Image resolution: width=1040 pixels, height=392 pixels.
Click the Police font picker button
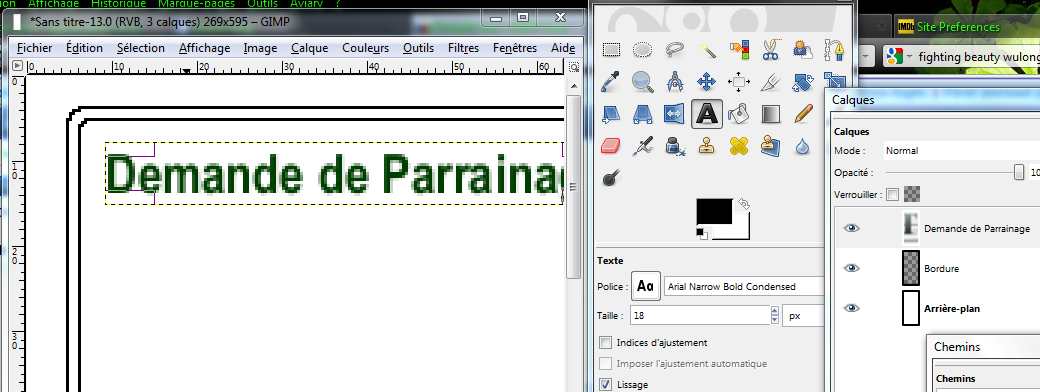[645, 287]
